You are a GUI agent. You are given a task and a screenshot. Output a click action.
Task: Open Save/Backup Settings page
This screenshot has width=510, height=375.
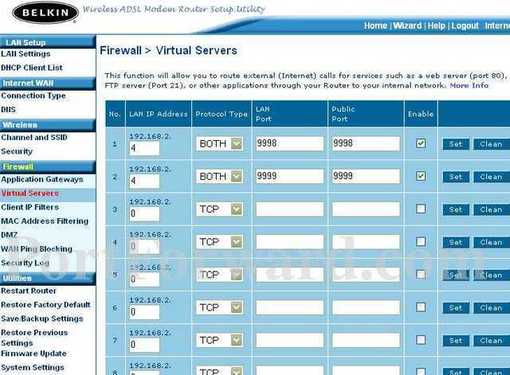click(x=42, y=319)
